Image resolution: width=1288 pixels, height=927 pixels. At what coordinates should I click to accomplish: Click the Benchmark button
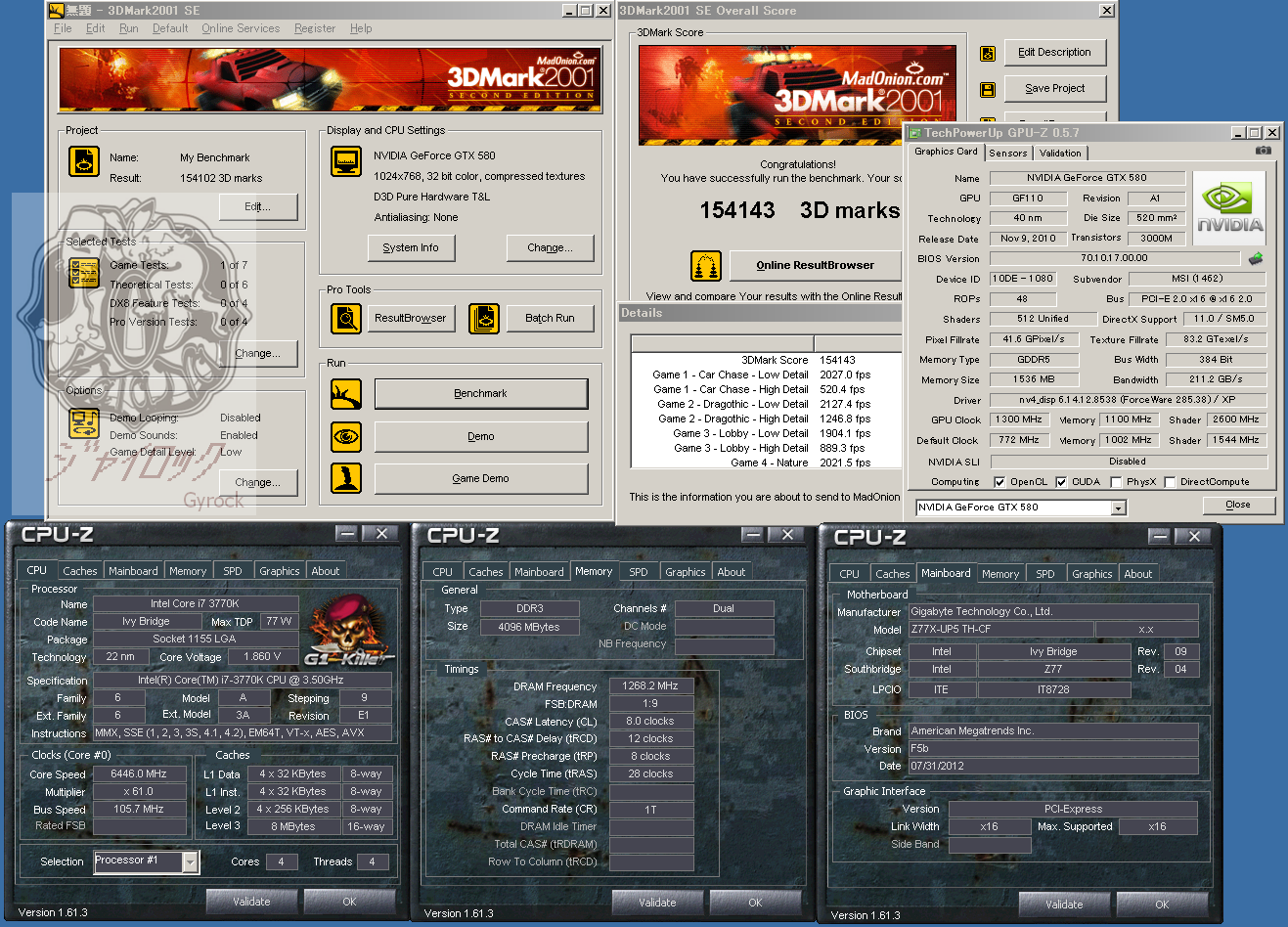[481, 393]
